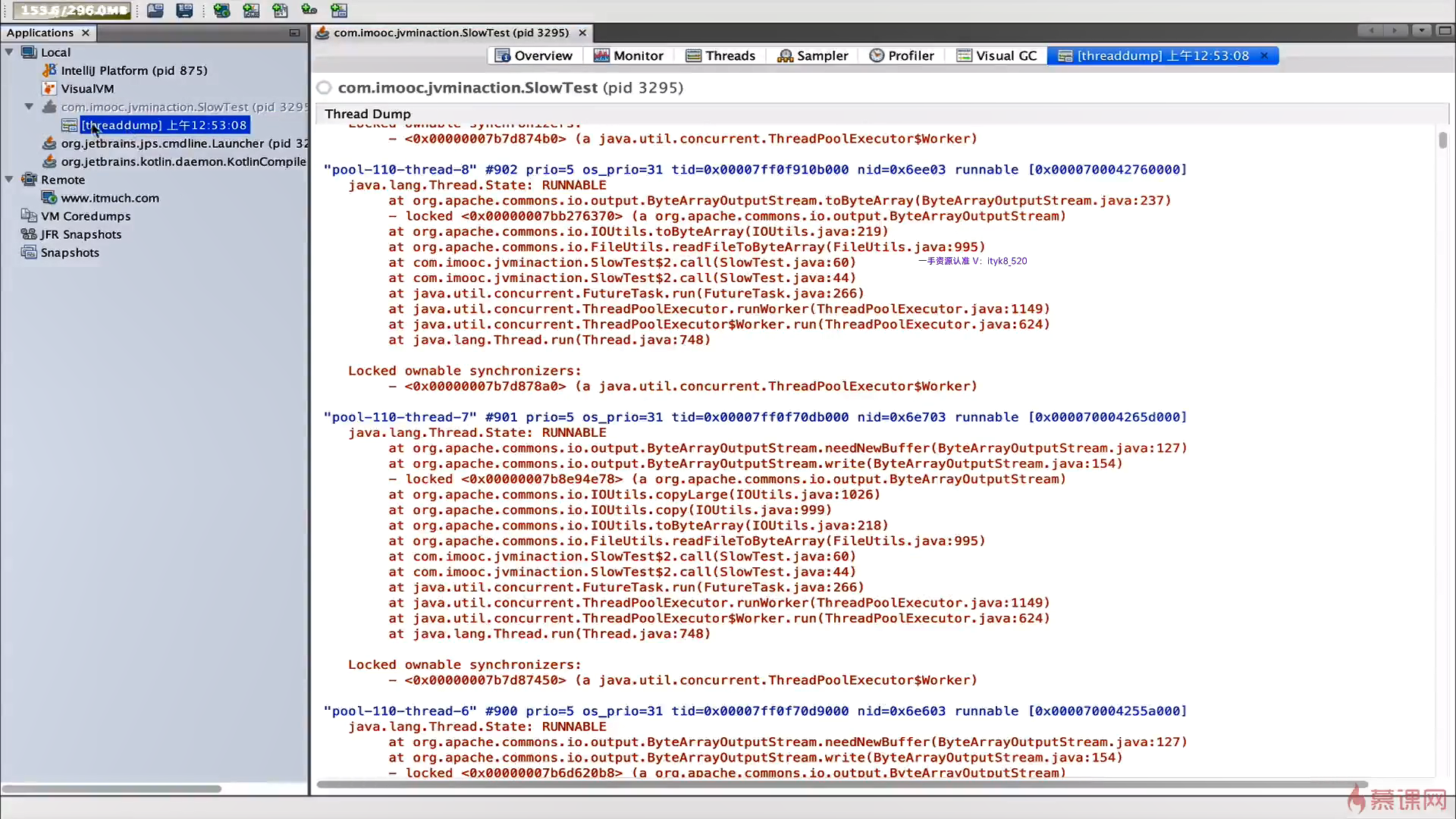Image resolution: width=1456 pixels, height=819 pixels.
Task: Select the IntelliJ Platform (pid 875) node
Action: (133, 71)
